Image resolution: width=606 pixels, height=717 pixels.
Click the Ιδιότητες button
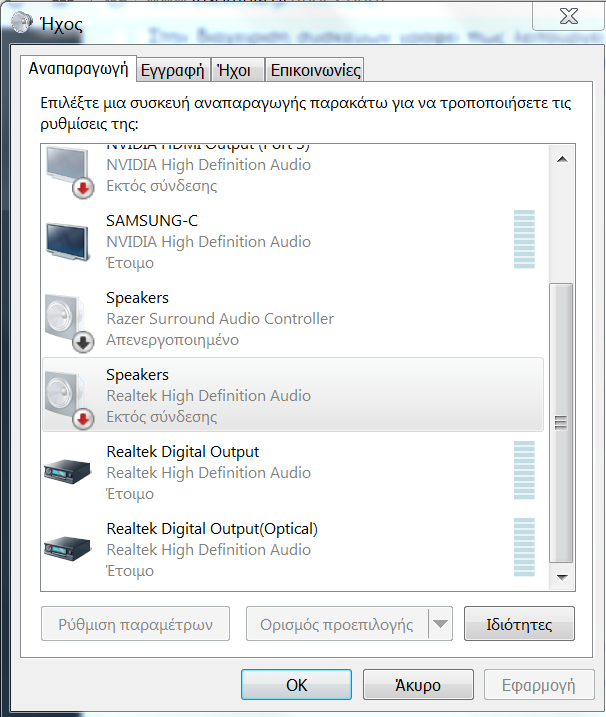(519, 624)
